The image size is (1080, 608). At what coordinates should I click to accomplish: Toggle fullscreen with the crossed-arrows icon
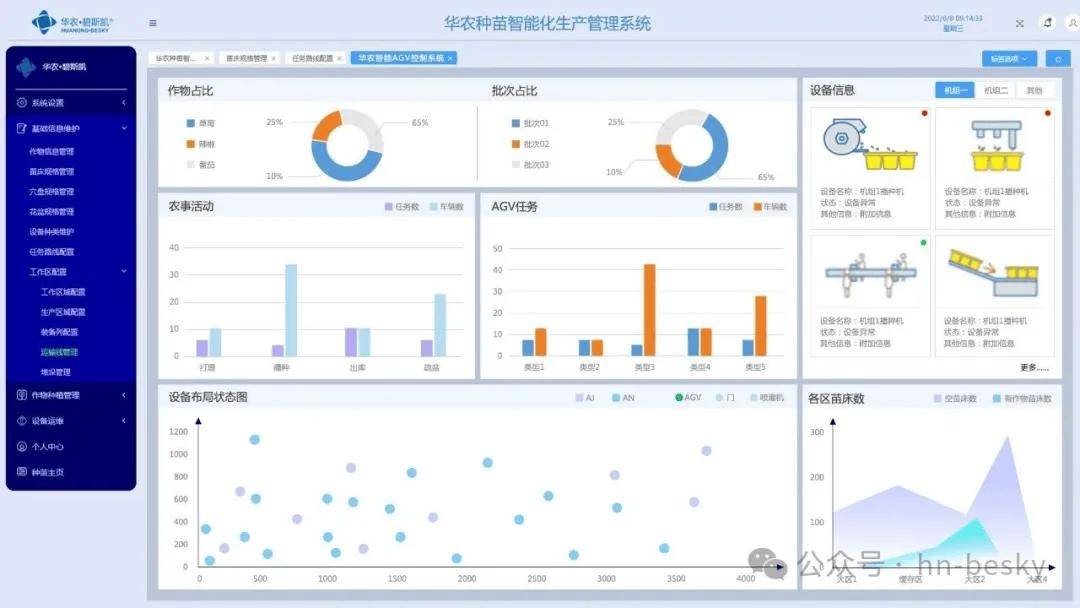[x=1019, y=23]
